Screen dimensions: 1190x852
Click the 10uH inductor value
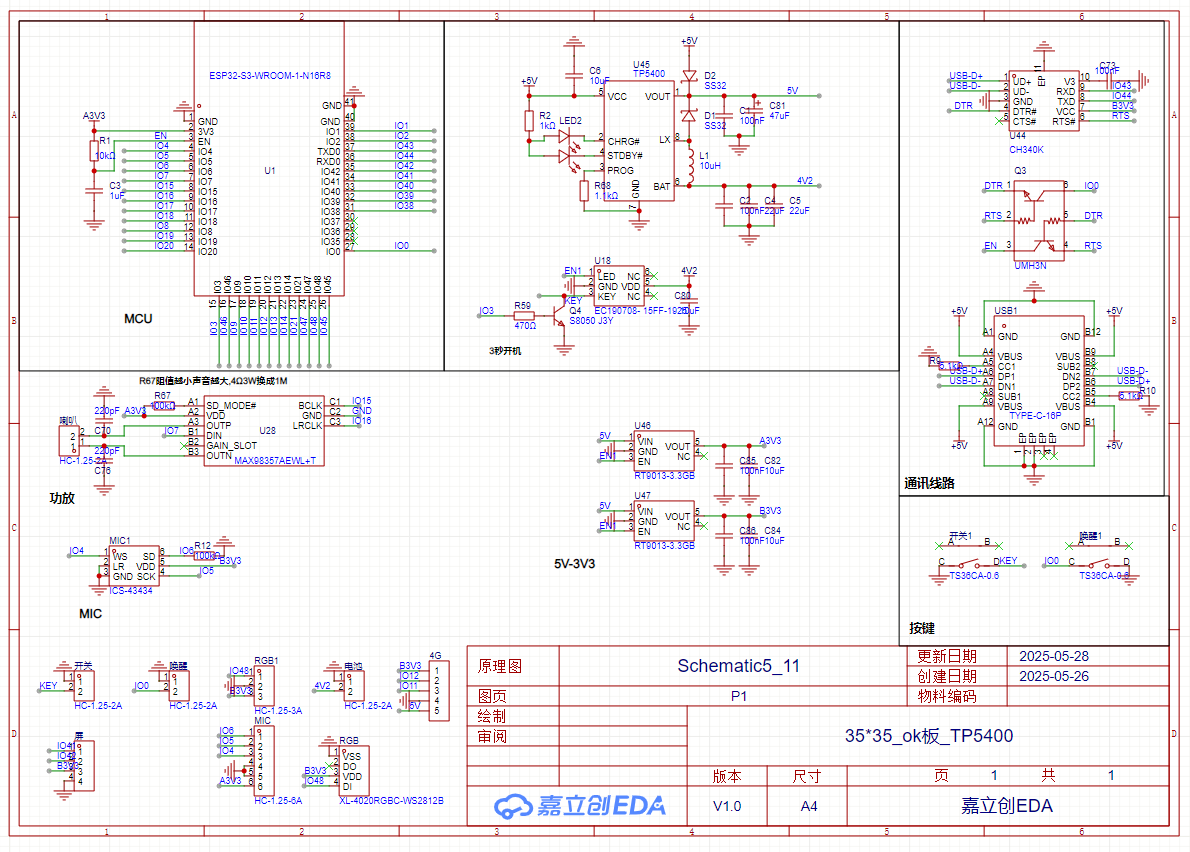(710, 165)
